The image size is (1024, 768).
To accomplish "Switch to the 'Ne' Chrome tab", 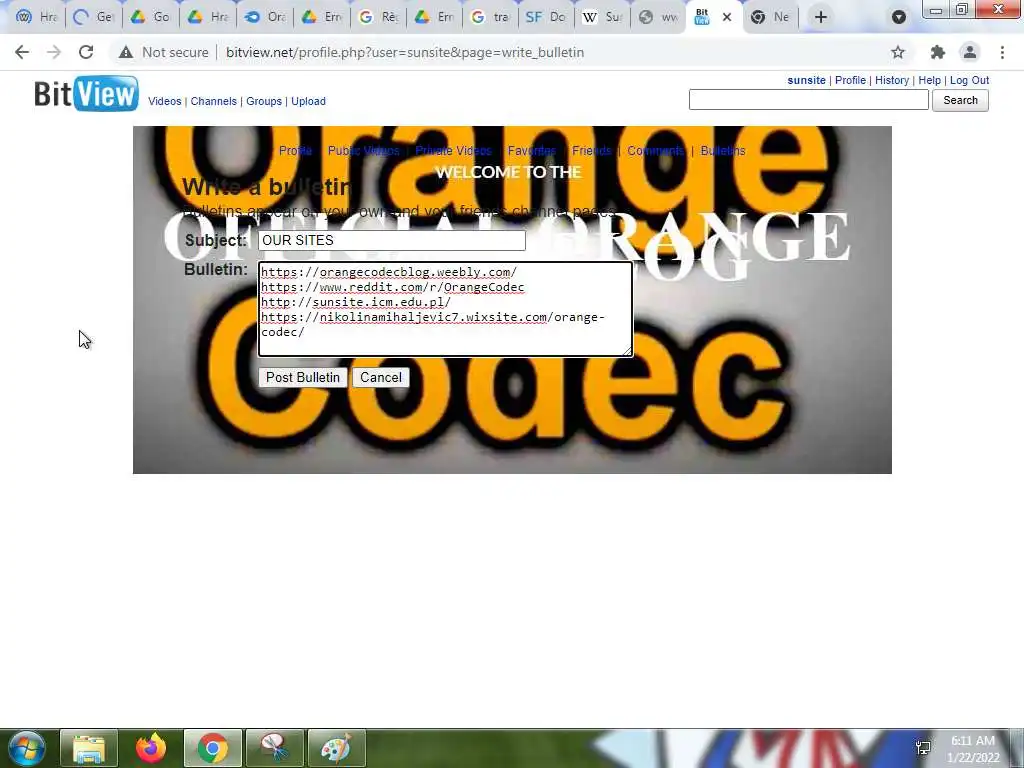I will (771, 18).
